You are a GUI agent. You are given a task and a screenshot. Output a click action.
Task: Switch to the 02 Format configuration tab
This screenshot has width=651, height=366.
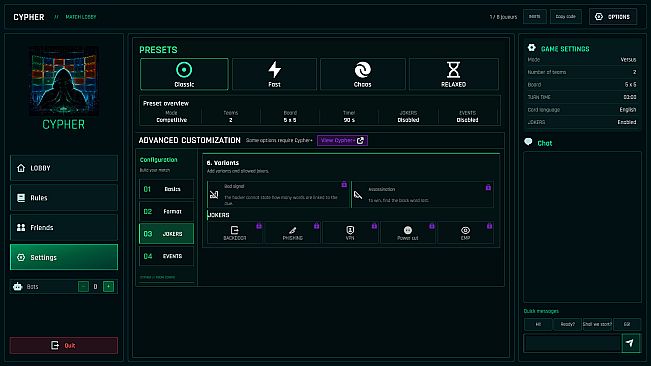click(166, 212)
